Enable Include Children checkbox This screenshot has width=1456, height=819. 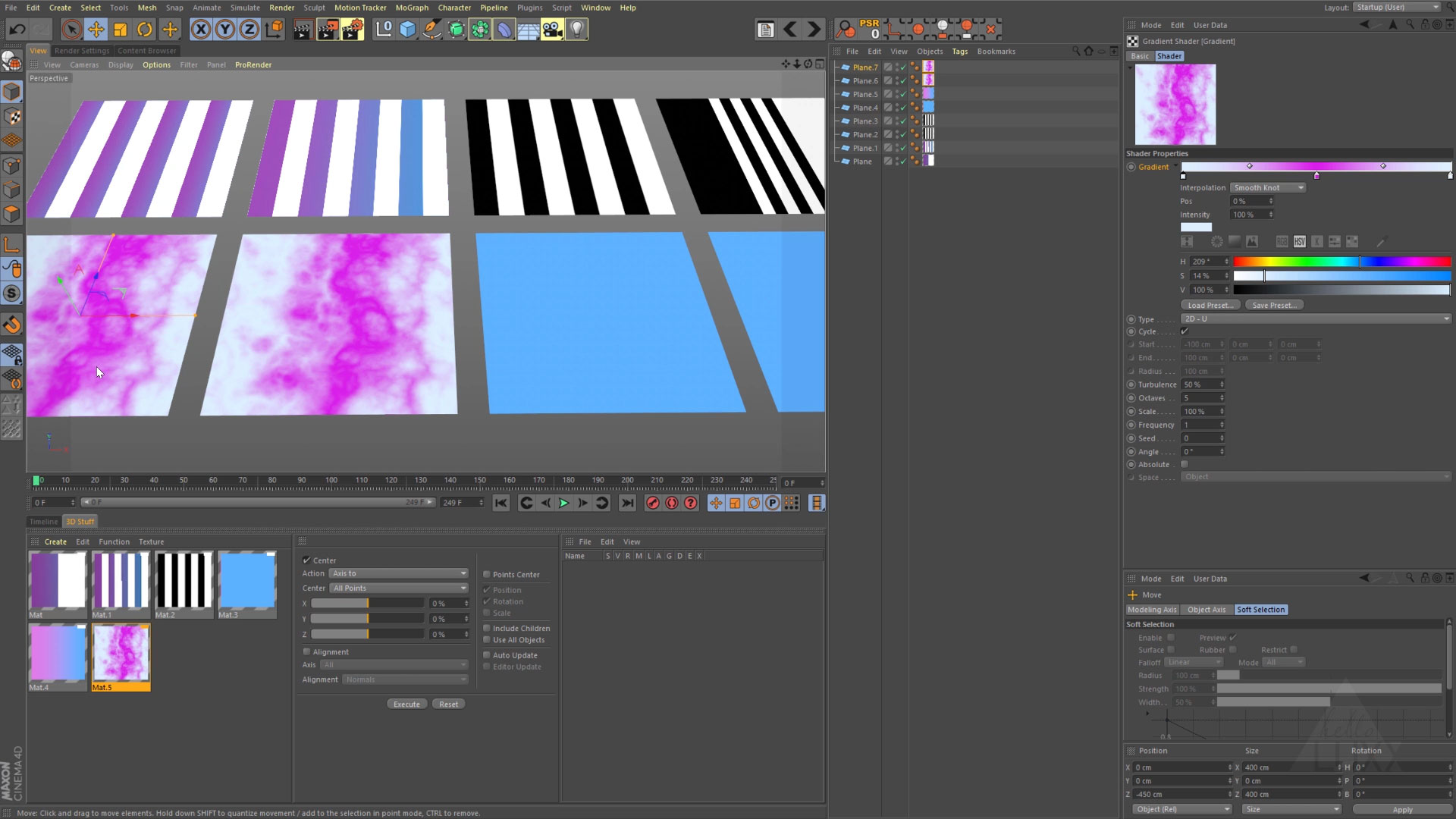pyautogui.click(x=487, y=628)
